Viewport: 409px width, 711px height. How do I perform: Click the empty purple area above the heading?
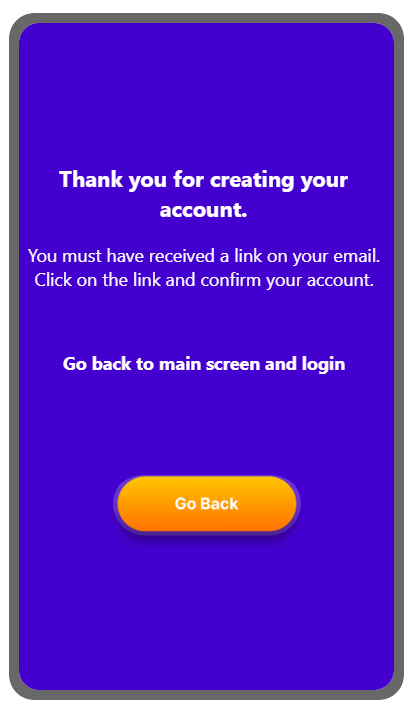point(206,95)
